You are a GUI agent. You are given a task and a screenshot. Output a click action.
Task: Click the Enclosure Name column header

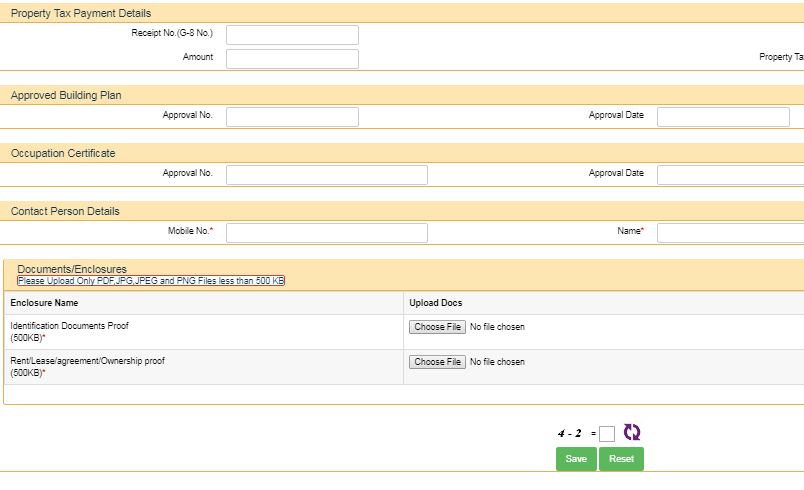(x=44, y=303)
